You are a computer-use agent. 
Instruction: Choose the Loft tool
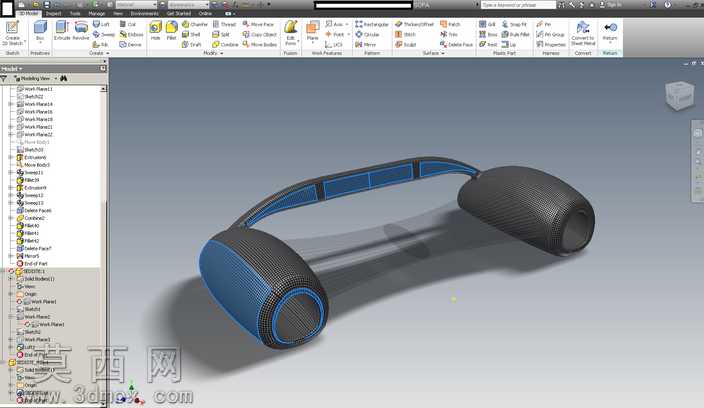tap(101, 24)
